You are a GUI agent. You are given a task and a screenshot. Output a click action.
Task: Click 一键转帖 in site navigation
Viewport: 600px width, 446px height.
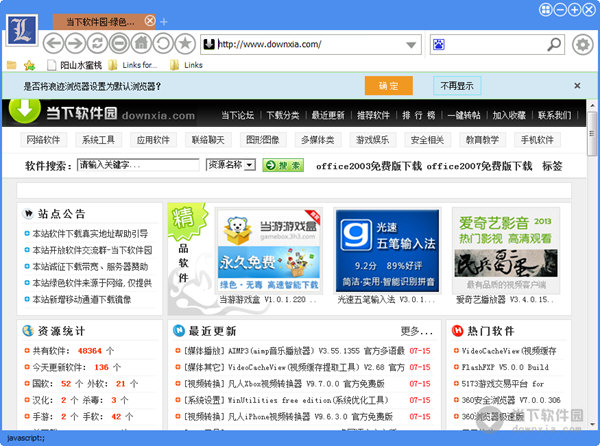(464, 115)
